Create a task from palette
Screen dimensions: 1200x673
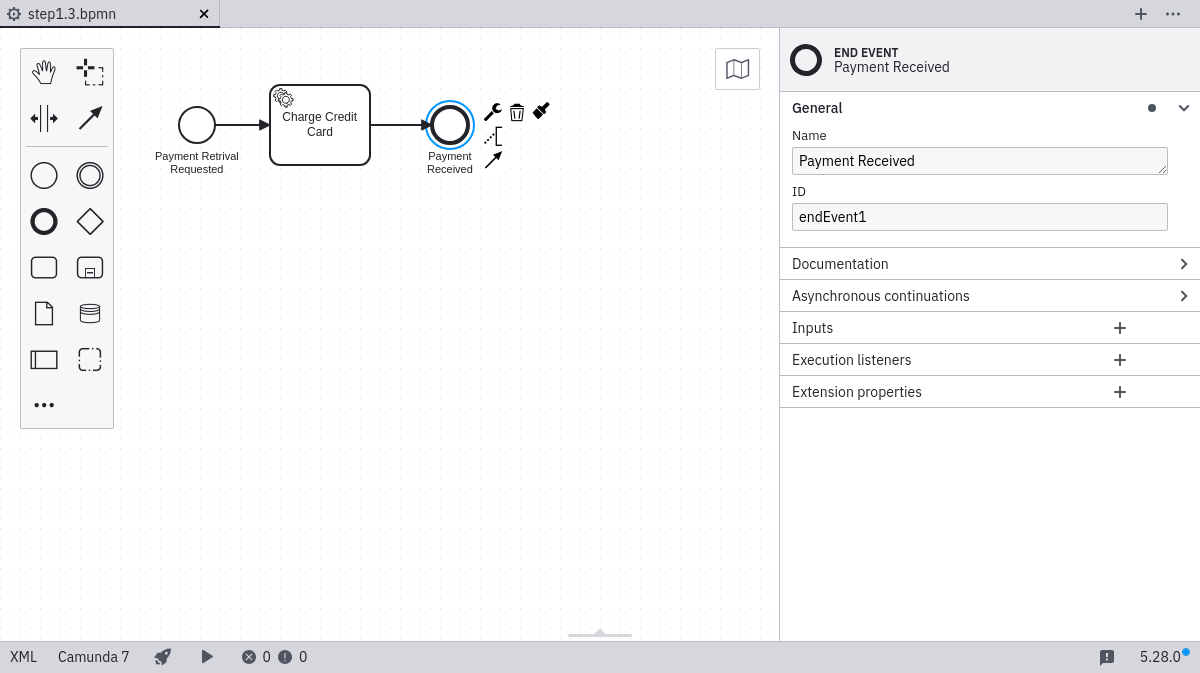(44, 268)
